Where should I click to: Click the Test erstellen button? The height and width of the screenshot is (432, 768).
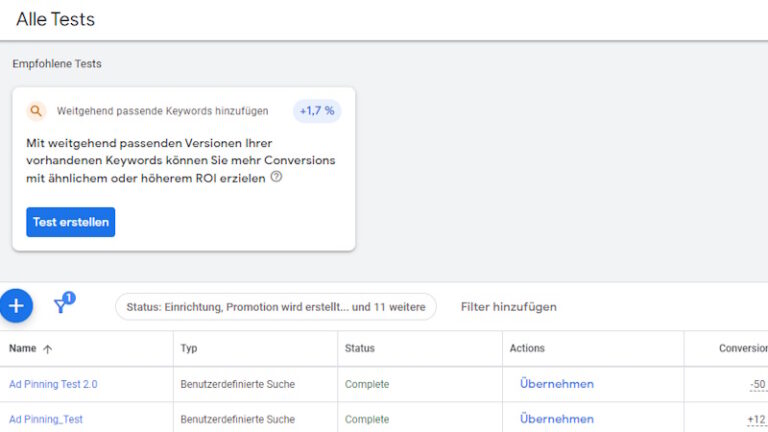71,222
